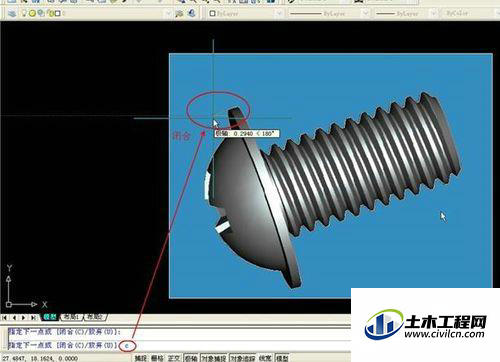The height and width of the screenshot is (362, 500).
Task: Toggle 对象追踪 object tracking in status bar
Action: (243, 358)
